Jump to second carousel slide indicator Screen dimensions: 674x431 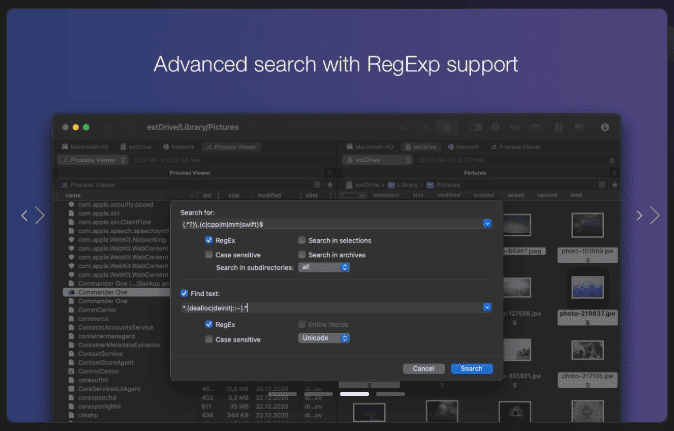(x=318, y=394)
